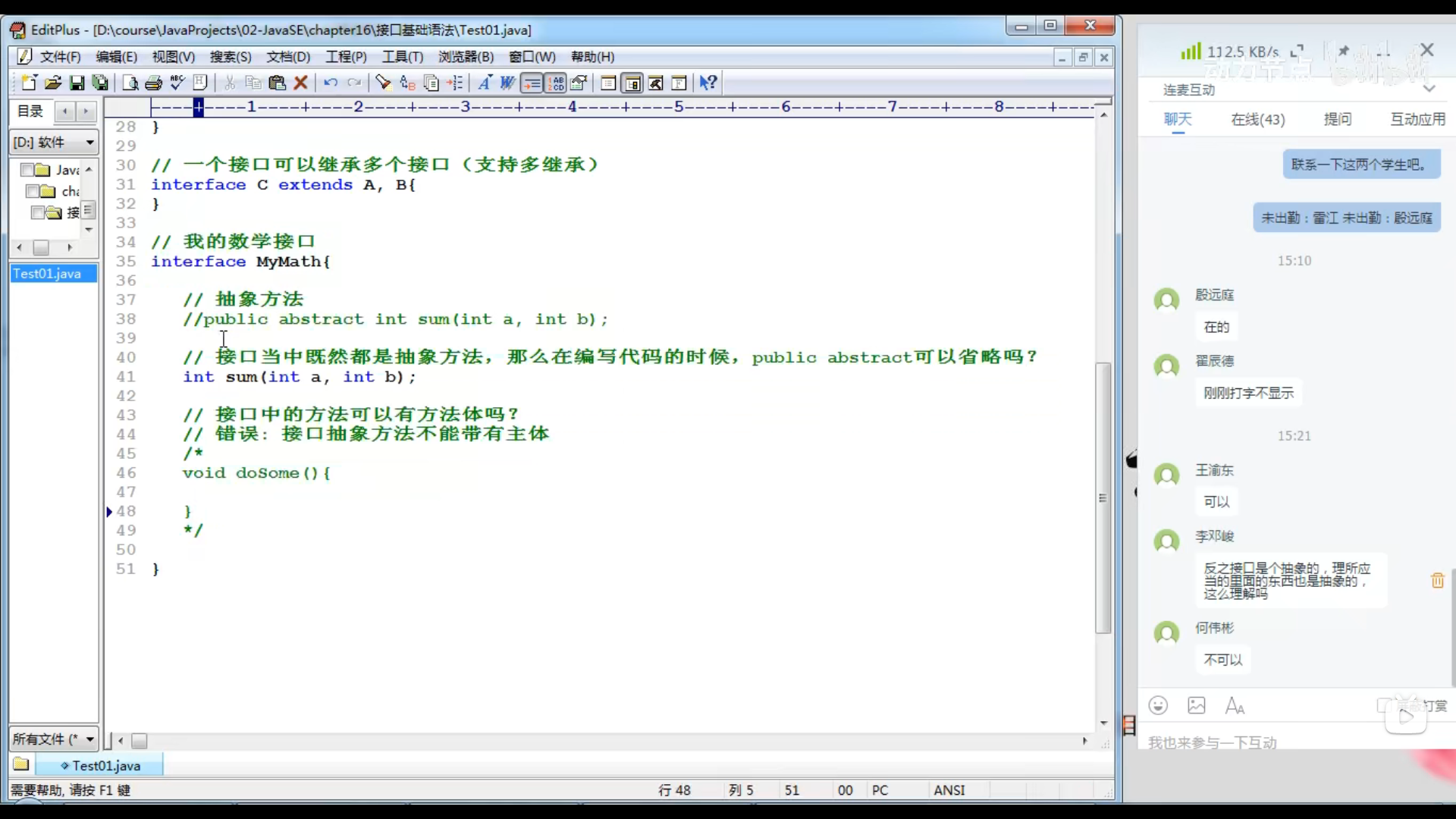Screen dimensions: 1456x819
Task: Select Test01.java in the file list
Action: tap(47, 273)
